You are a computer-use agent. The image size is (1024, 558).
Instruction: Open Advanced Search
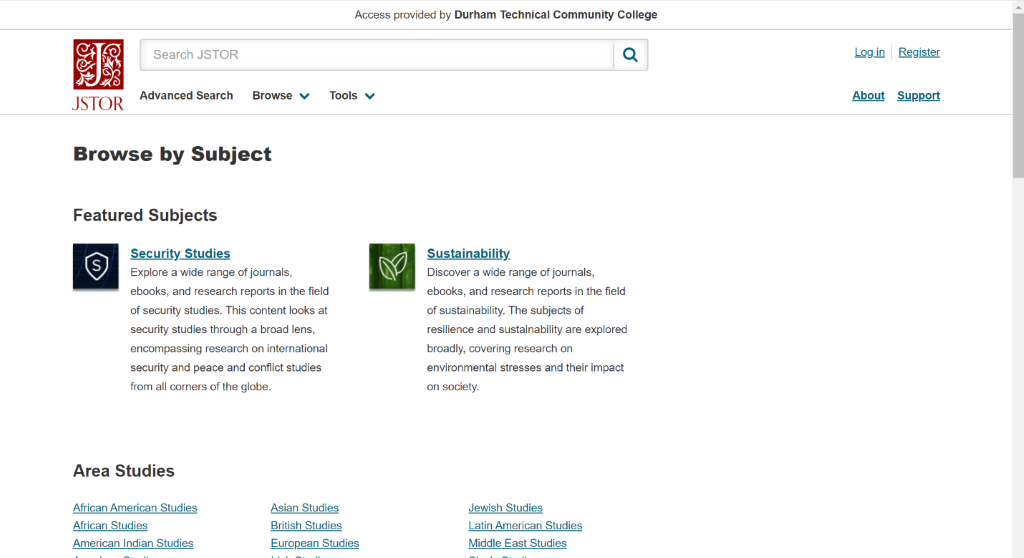tap(186, 96)
